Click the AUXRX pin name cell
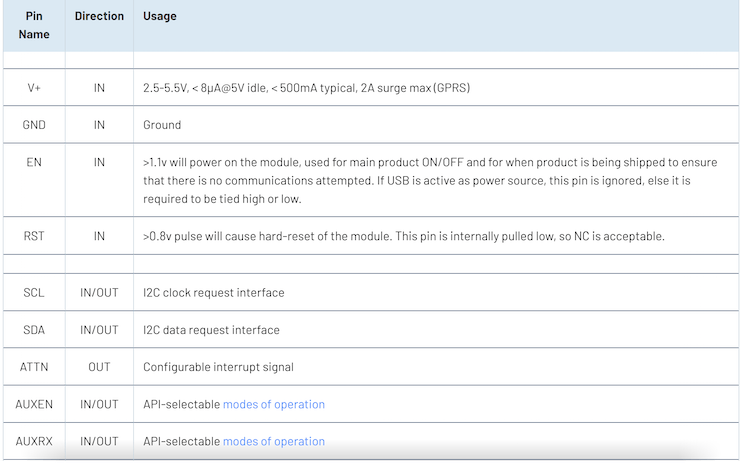This screenshot has height=463, width=740. click(x=33, y=441)
